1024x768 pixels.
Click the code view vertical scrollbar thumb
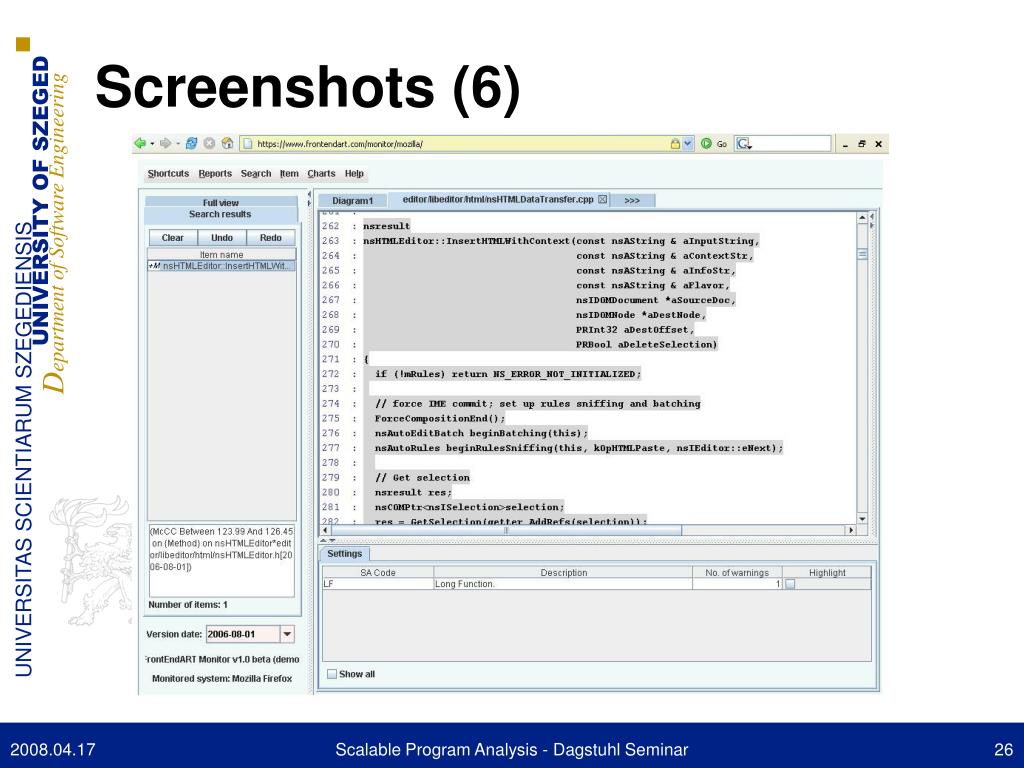[862, 255]
